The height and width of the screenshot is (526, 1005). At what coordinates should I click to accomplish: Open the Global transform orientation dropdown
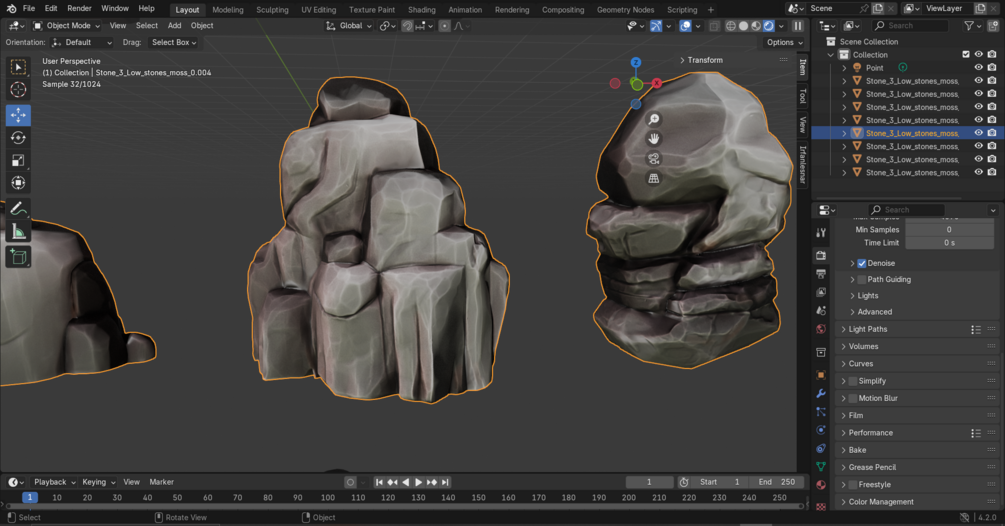tap(349, 26)
